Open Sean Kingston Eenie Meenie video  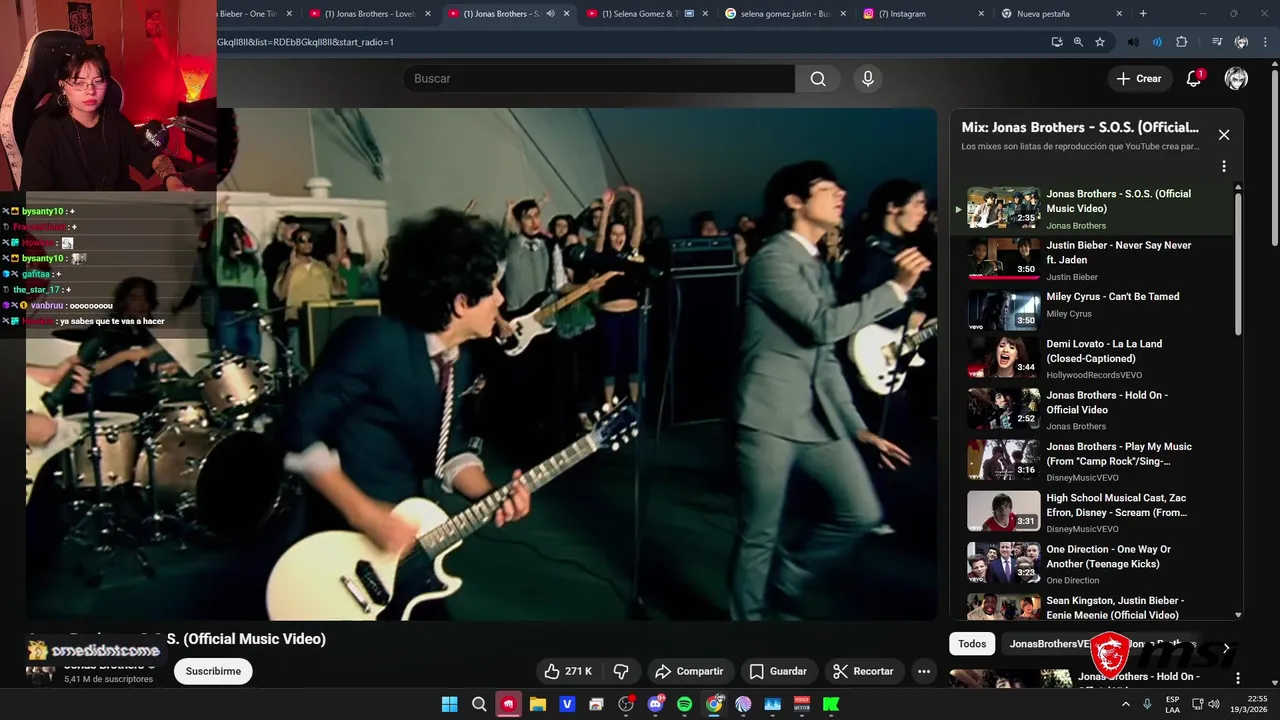[1100, 606]
